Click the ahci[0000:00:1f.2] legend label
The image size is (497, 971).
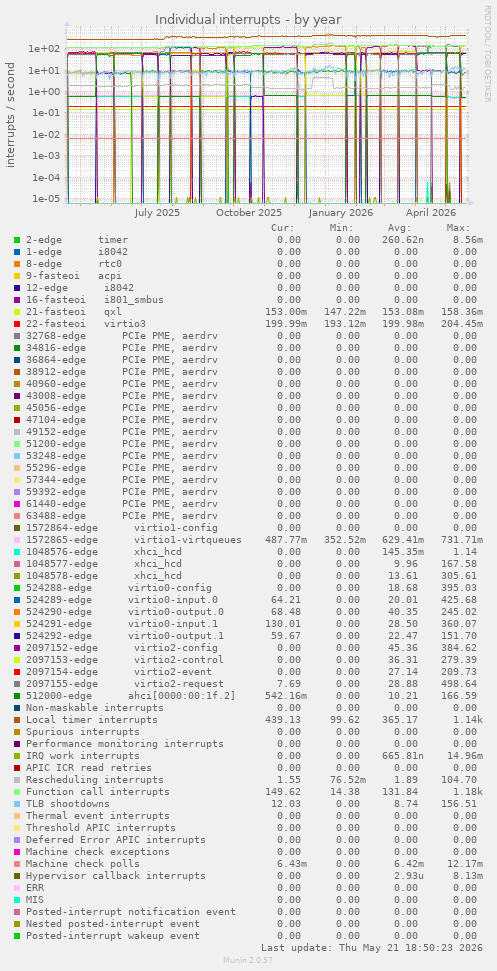[182, 696]
